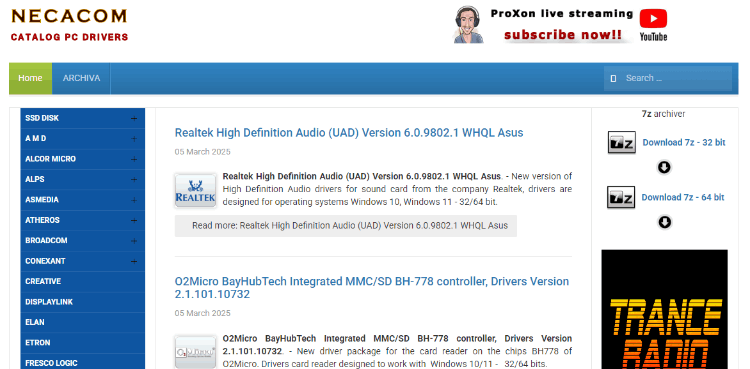Open the Home menu tab
The width and height of the screenshot is (750, 369).
[31, 78]
